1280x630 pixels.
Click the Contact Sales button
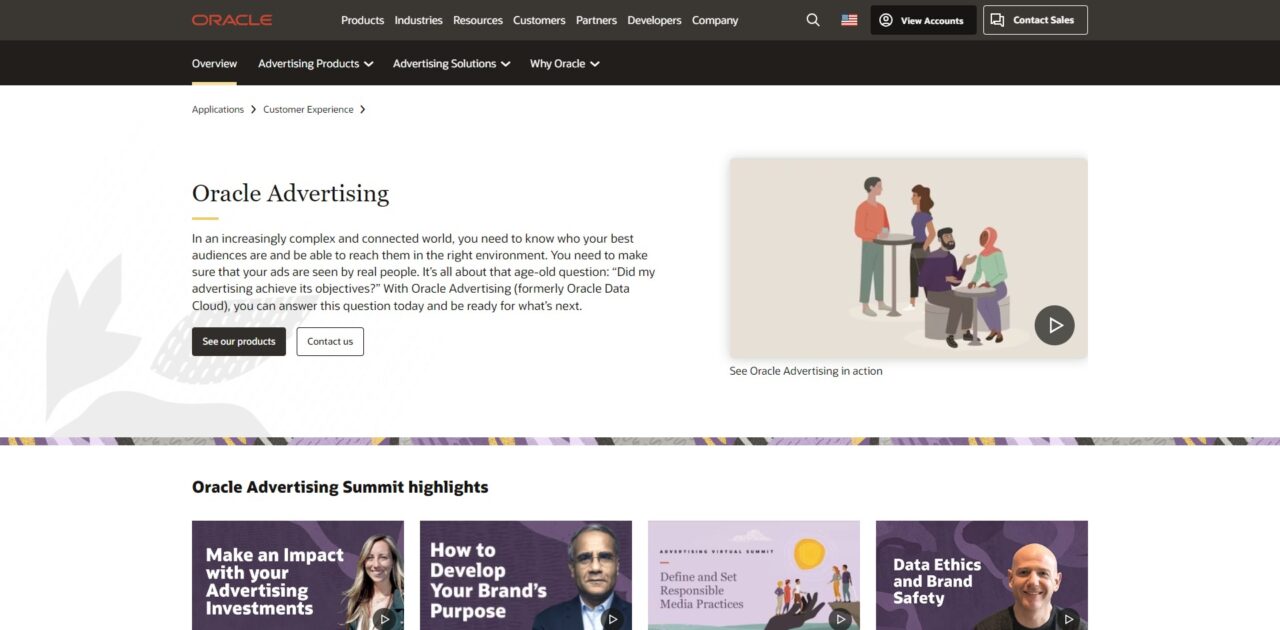[x=1035, y=20]
